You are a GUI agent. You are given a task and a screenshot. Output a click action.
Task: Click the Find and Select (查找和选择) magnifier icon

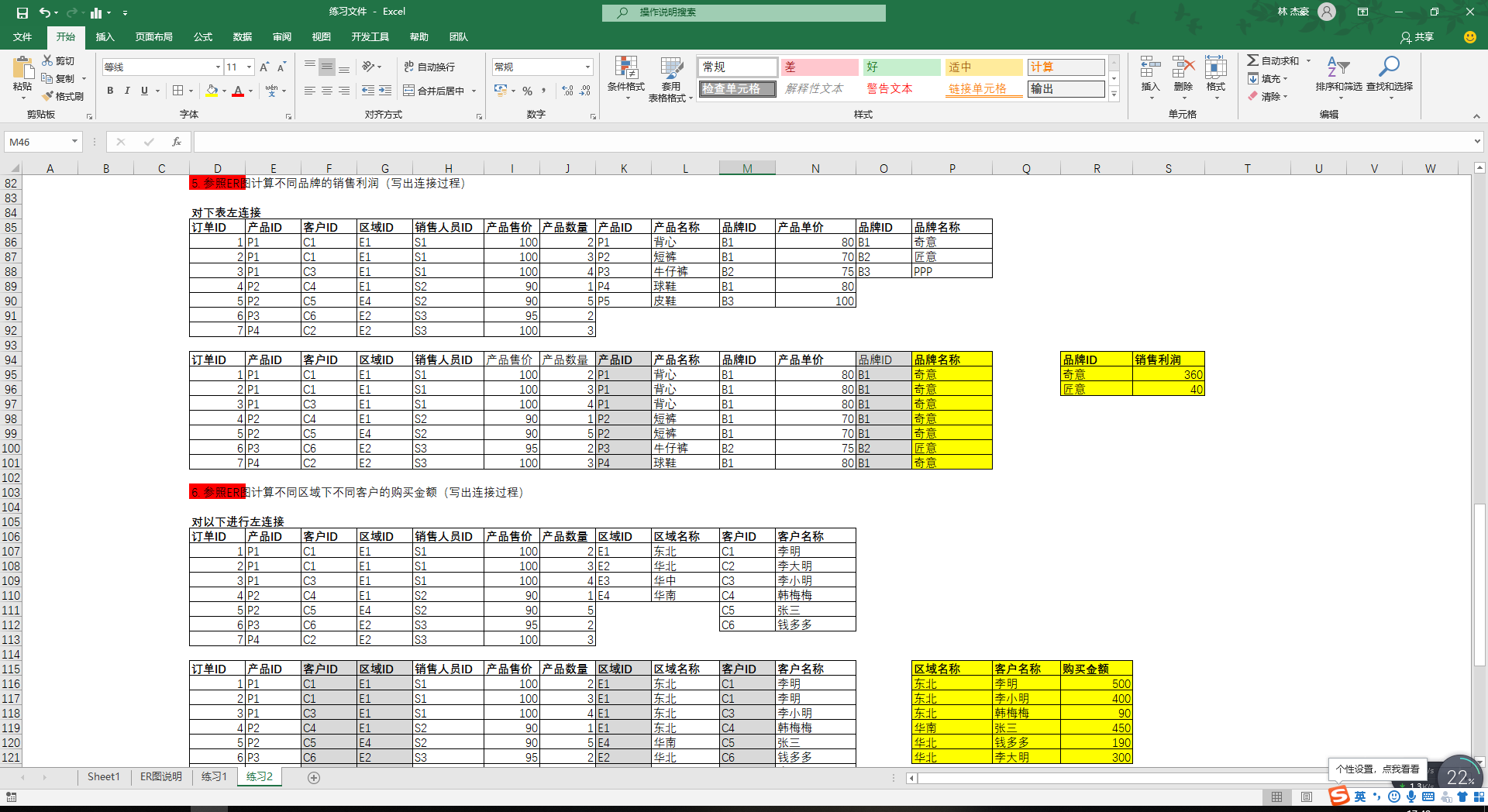click(x=1389, y=67)
